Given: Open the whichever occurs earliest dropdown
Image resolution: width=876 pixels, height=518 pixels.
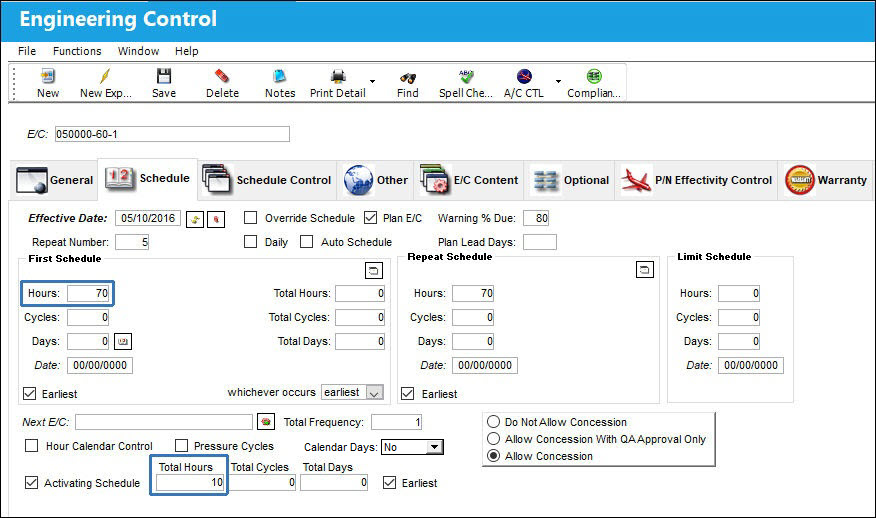Looking at the screenshot, I should [x=374, y=393].
